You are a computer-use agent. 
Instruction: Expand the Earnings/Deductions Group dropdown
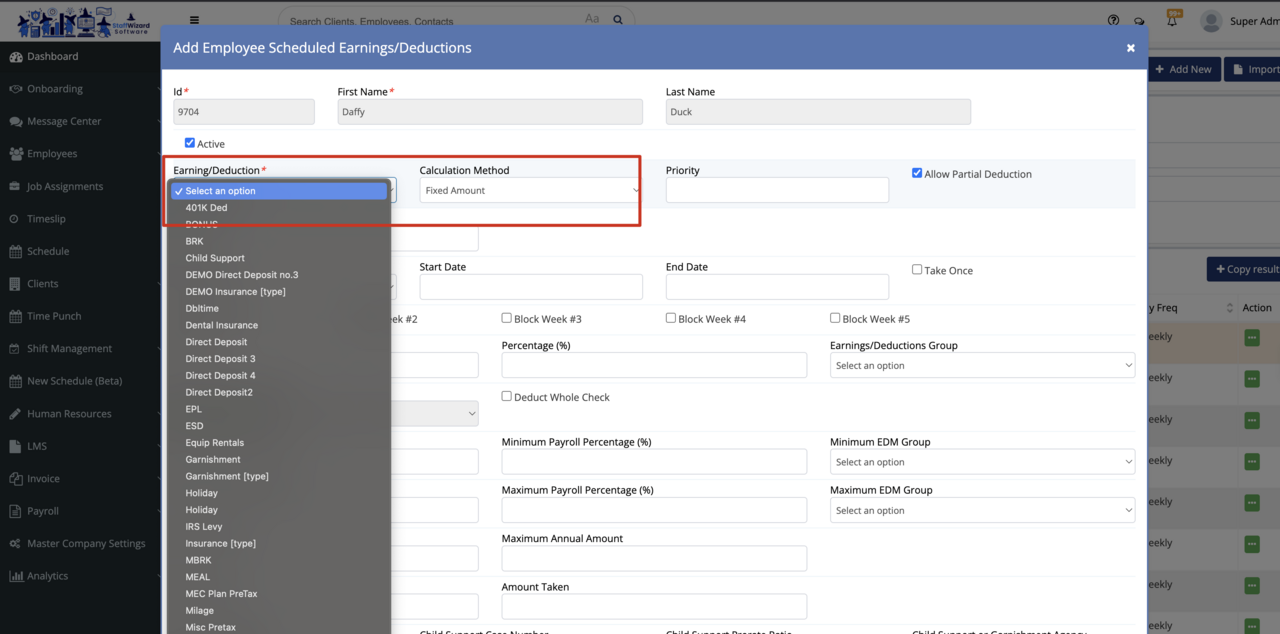click(x=982, y=366)
